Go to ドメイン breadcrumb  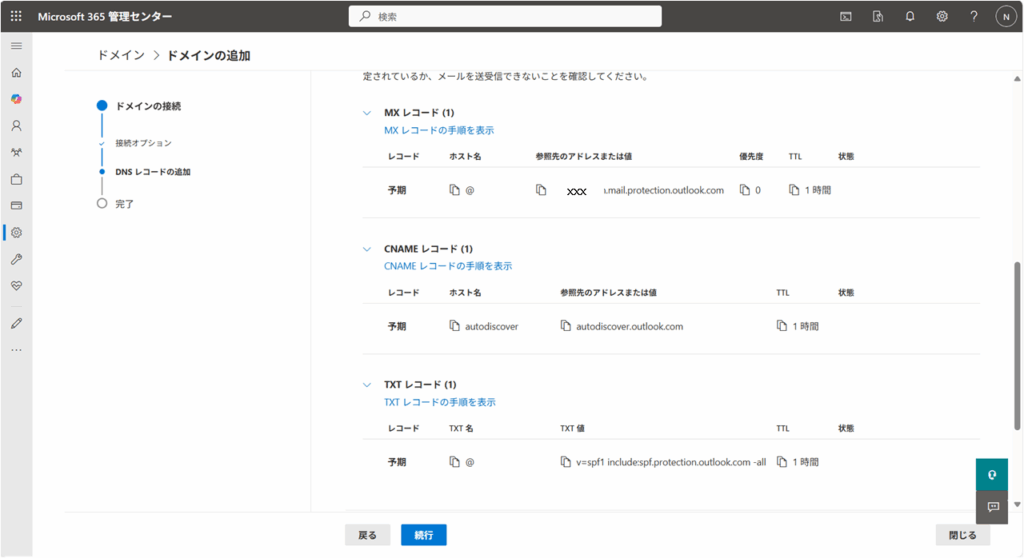click(121, 56)
